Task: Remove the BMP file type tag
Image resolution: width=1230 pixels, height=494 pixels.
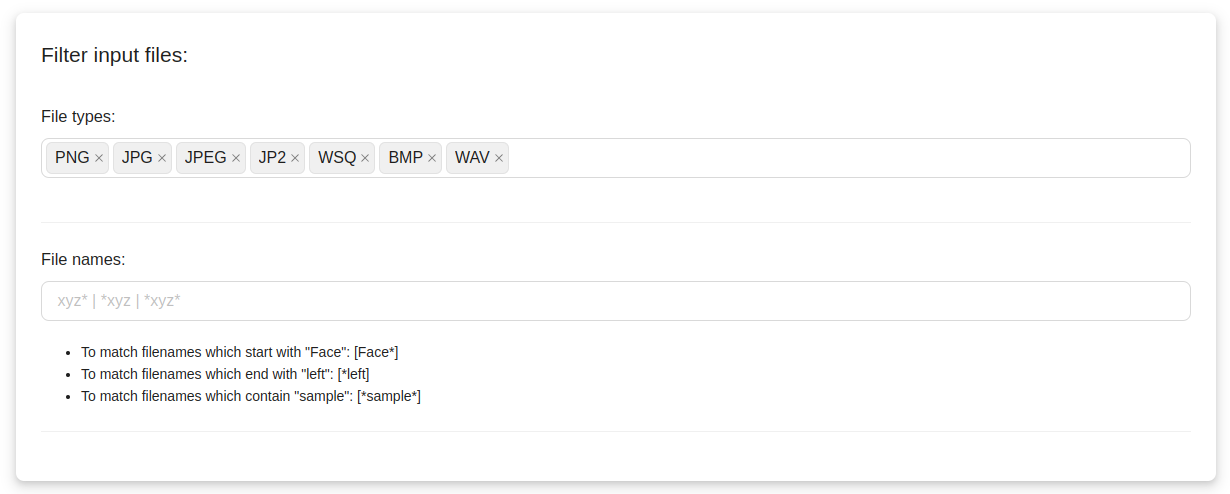Action: (x=432, y=158)
